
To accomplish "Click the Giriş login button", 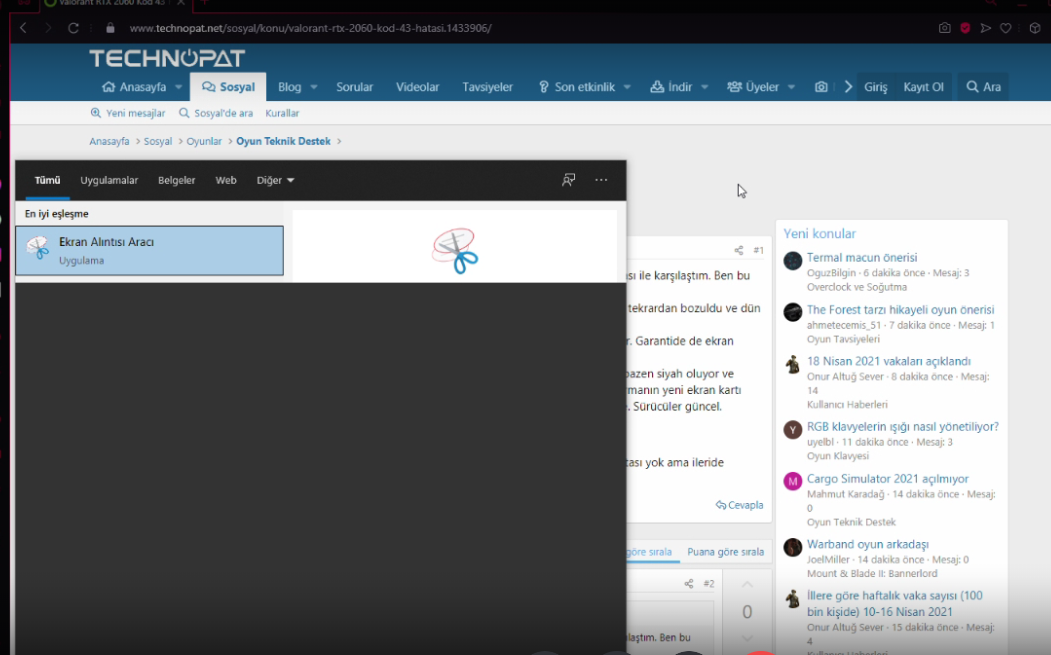I will click(x=875, y=87).
